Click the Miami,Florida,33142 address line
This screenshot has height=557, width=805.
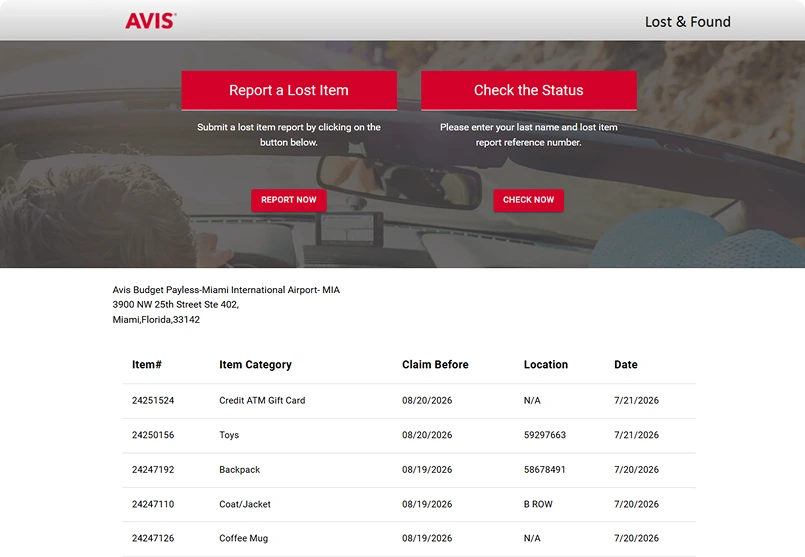(x=156, y=320)
